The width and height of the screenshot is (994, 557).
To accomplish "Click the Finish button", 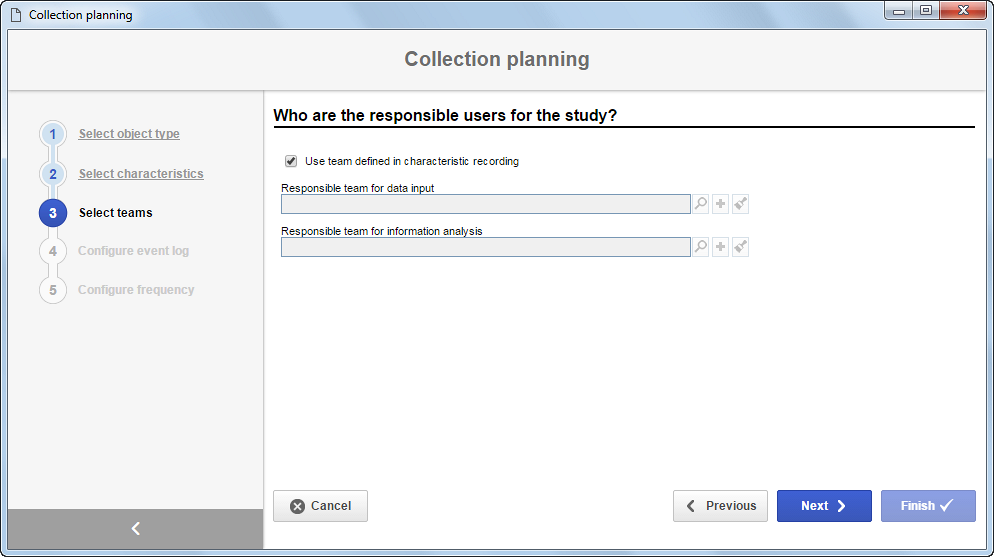I will tap(928, 506).
